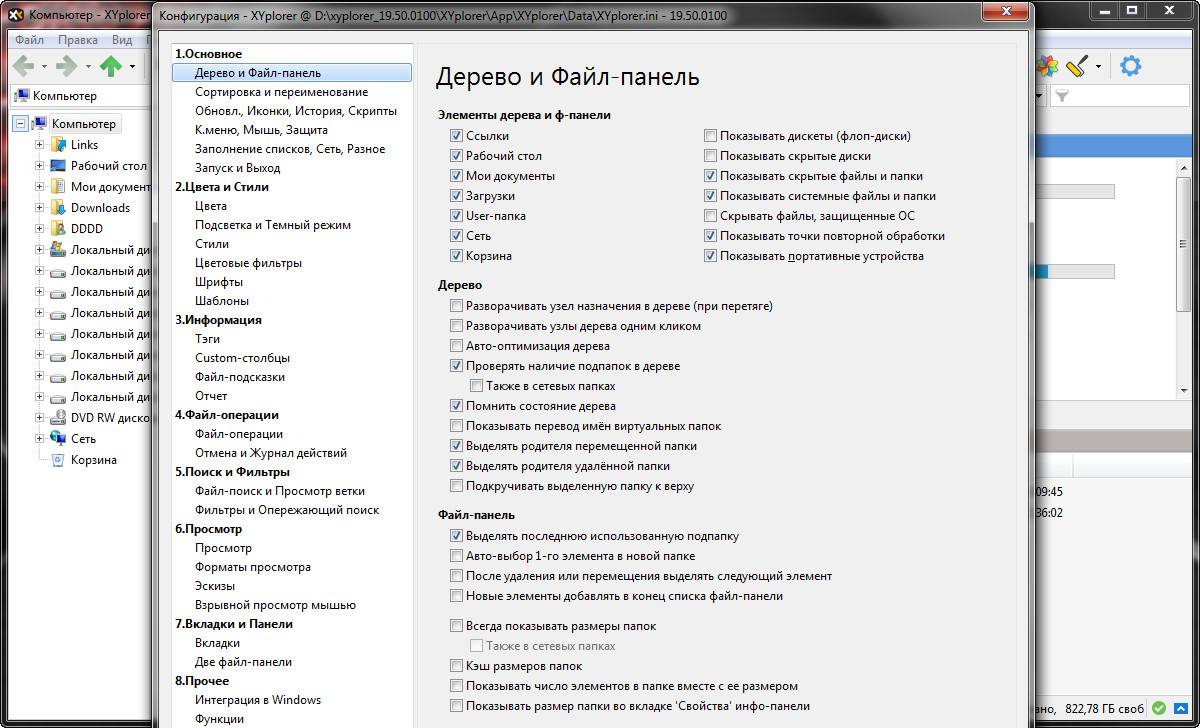Open Custom-столбцы settings page
This screenshot has width=1200, height=728.
tap(242, 358)
